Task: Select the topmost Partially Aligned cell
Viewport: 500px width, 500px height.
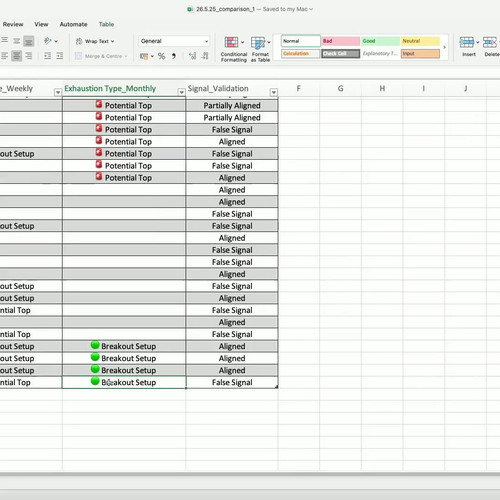Action: point(232,106)
